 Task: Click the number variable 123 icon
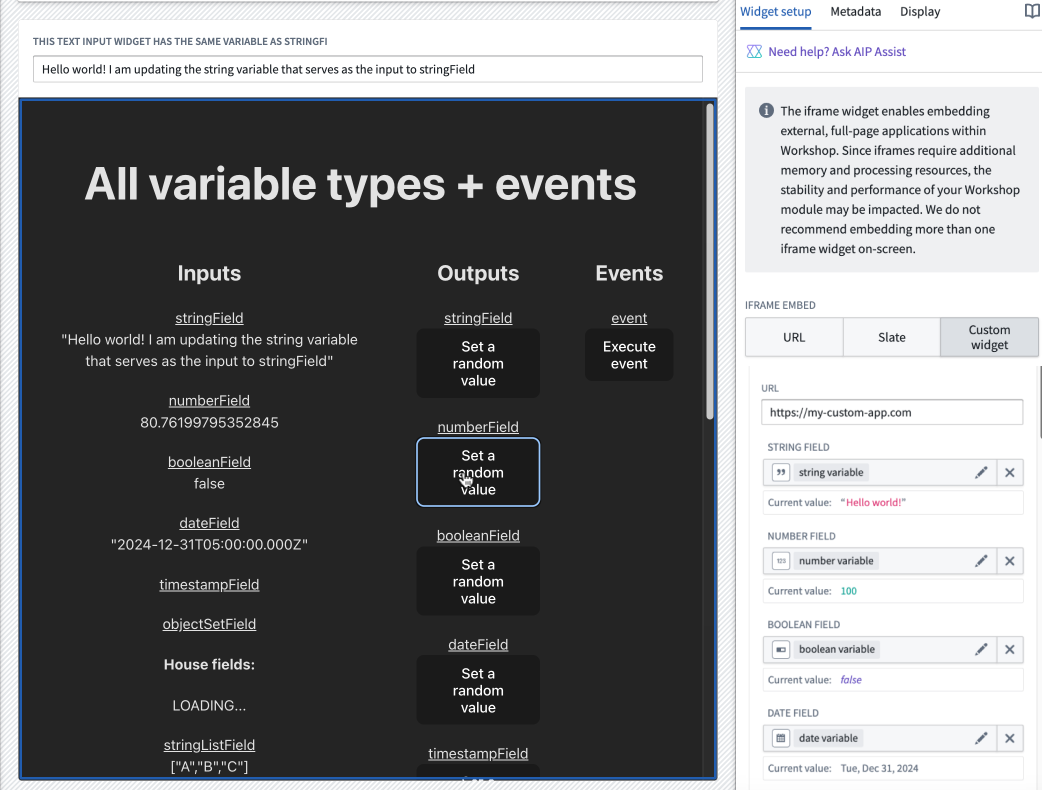(x=780, y=561)
